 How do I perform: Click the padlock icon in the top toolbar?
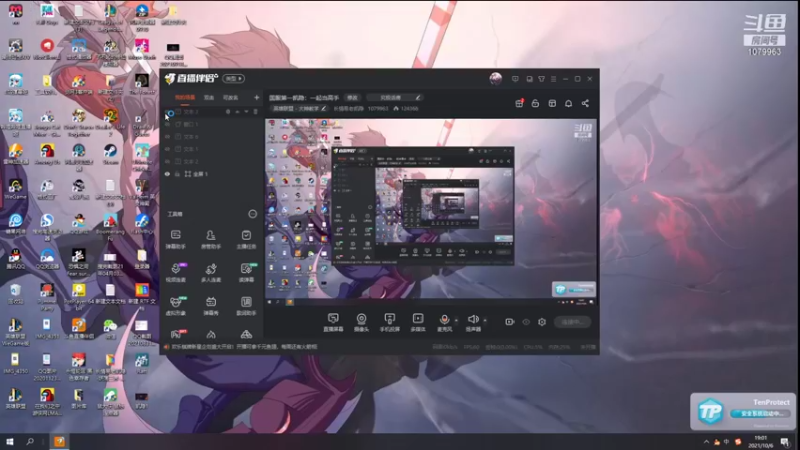535,103
